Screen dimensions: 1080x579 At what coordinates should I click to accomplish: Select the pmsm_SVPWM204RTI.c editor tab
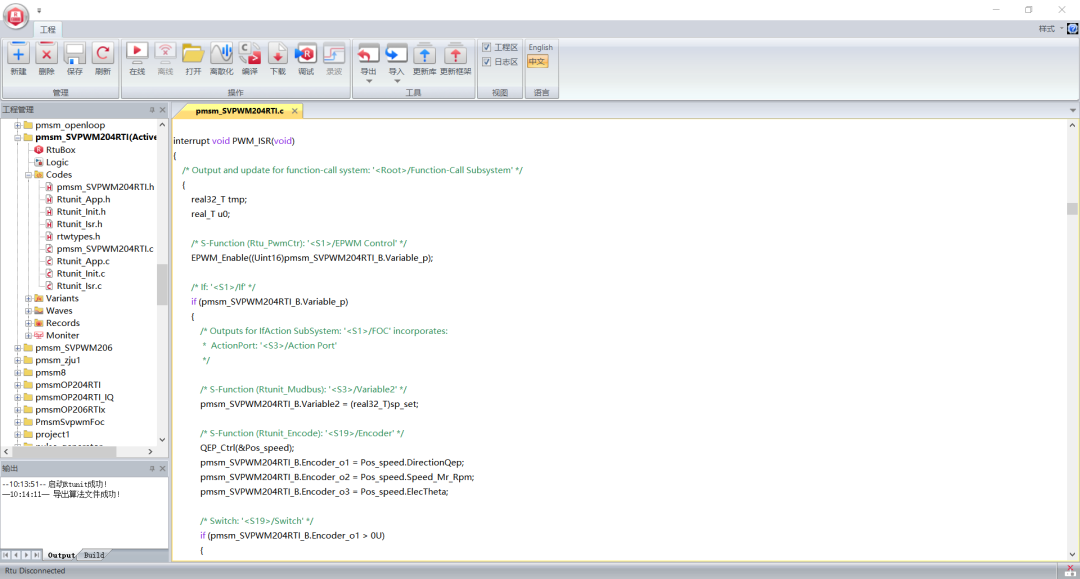[x=239, y=111]
